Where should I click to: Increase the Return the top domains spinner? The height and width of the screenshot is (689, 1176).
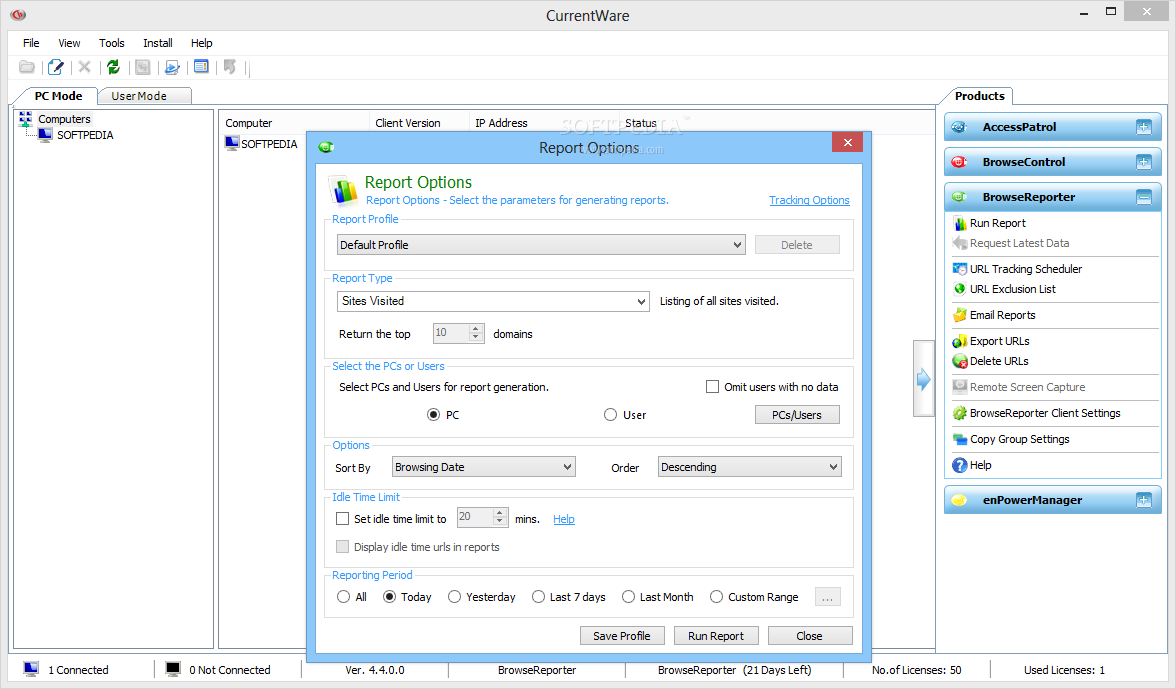tap(476, 328)
